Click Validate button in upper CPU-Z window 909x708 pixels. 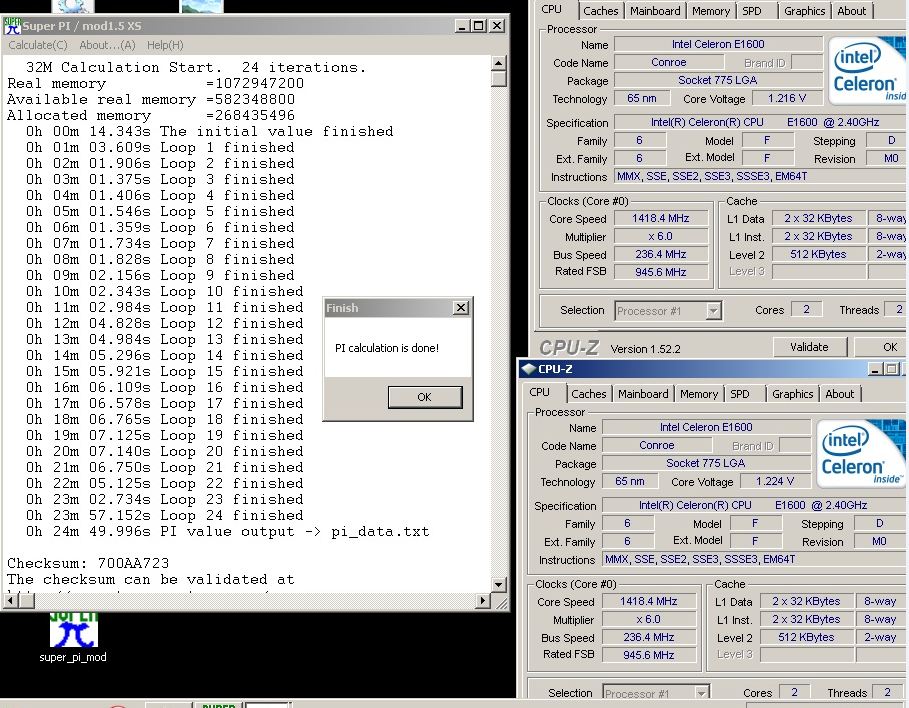tap(809, 347)
